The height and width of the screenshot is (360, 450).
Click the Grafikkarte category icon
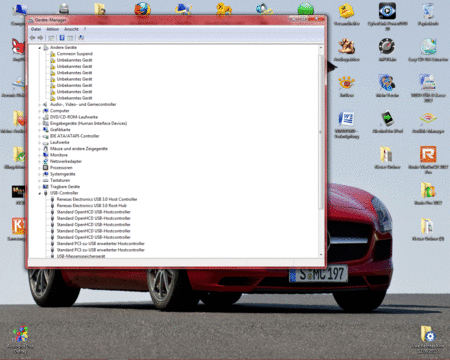tap(46, 130)
